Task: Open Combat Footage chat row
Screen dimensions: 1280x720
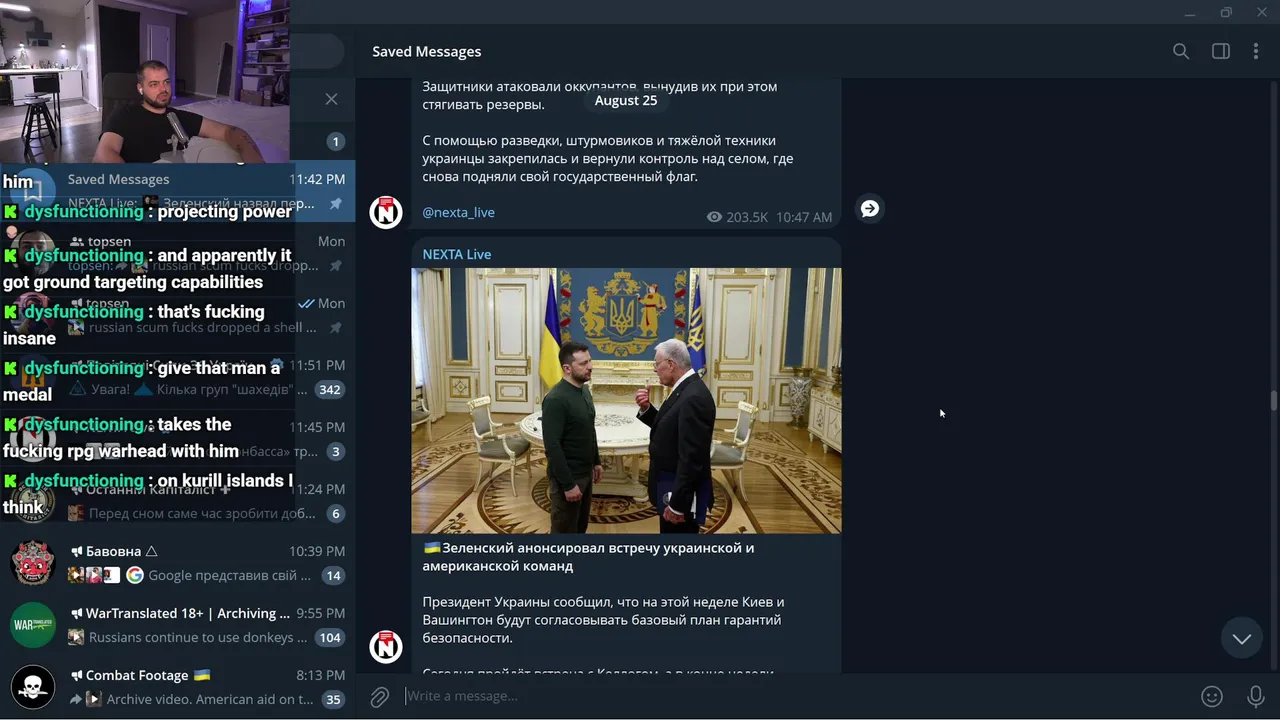Action: 177,687
